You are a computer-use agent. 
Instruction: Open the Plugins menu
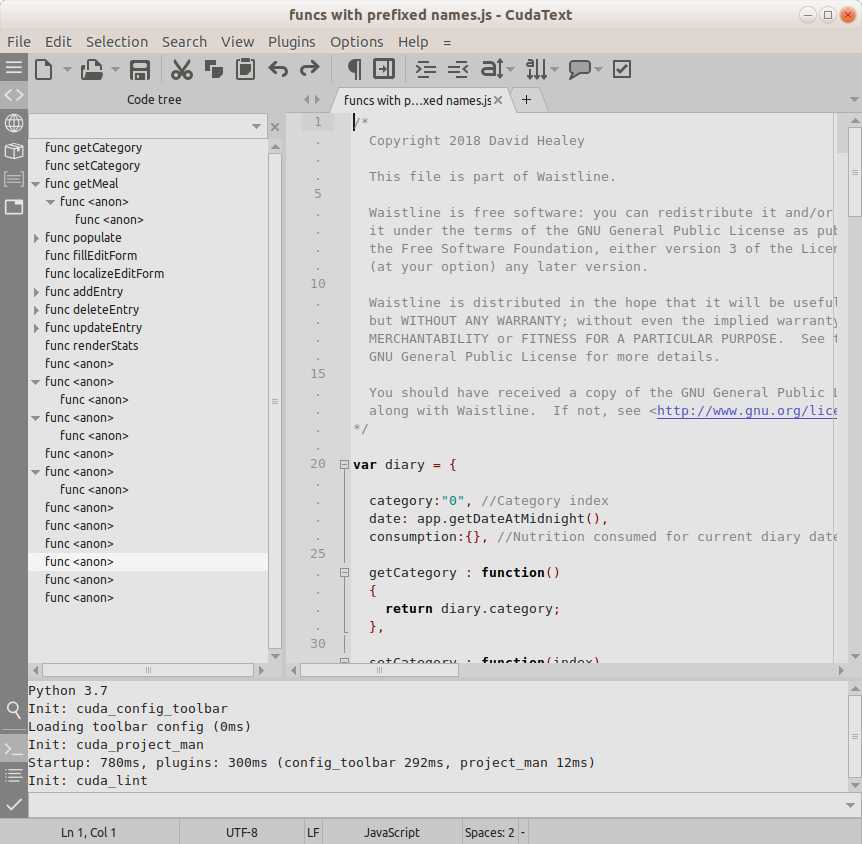point(291,42)
